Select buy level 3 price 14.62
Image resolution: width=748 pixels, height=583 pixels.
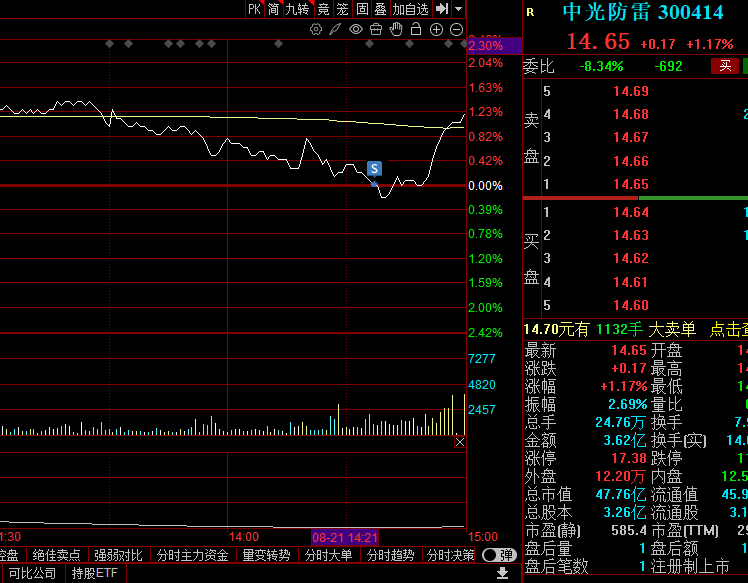pyautogui.click(x=631, y=259)
